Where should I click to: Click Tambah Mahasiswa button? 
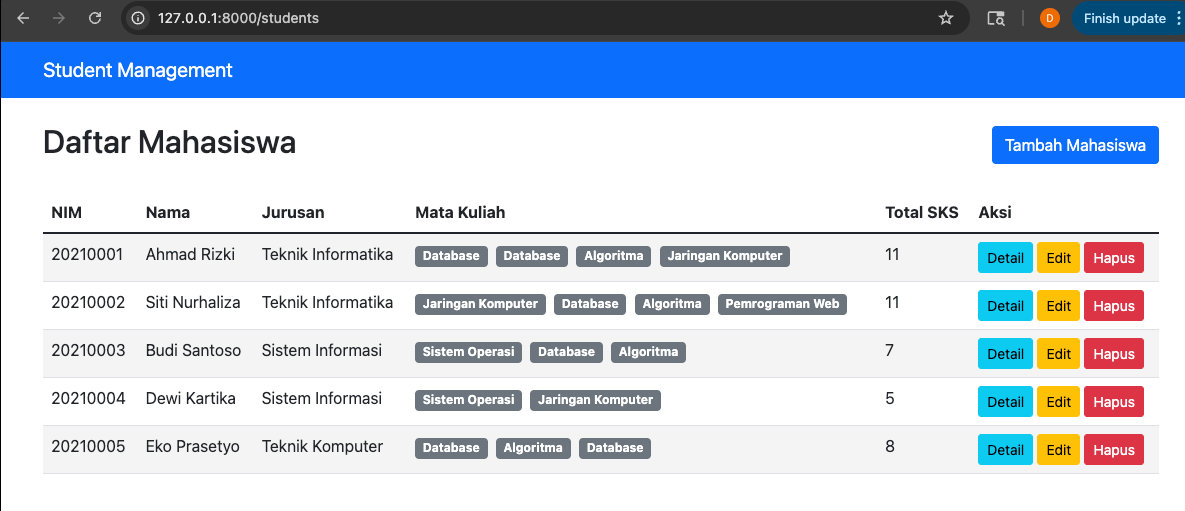point(1075,145)
